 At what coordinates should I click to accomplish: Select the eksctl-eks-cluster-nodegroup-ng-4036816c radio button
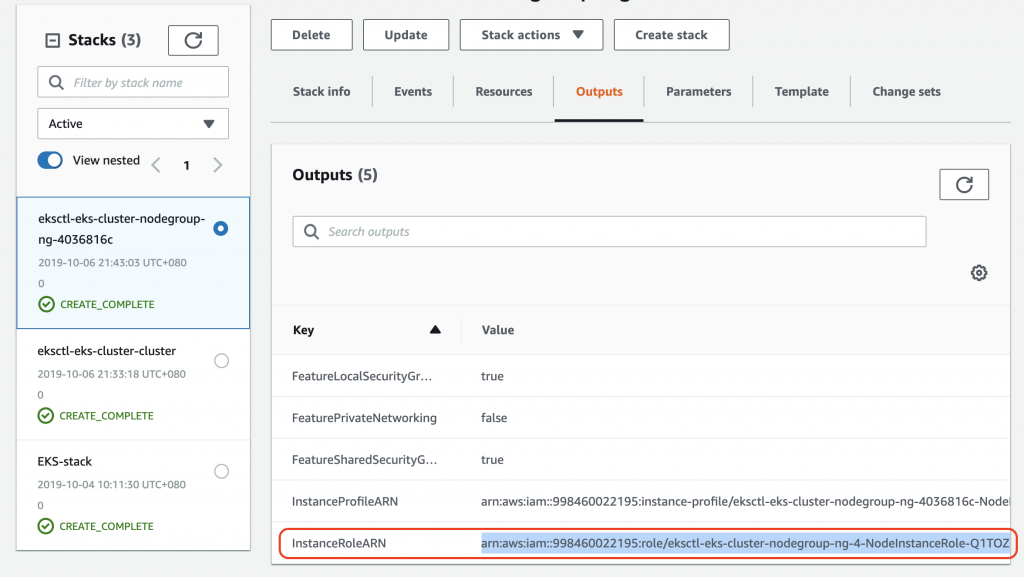[221, 228]
